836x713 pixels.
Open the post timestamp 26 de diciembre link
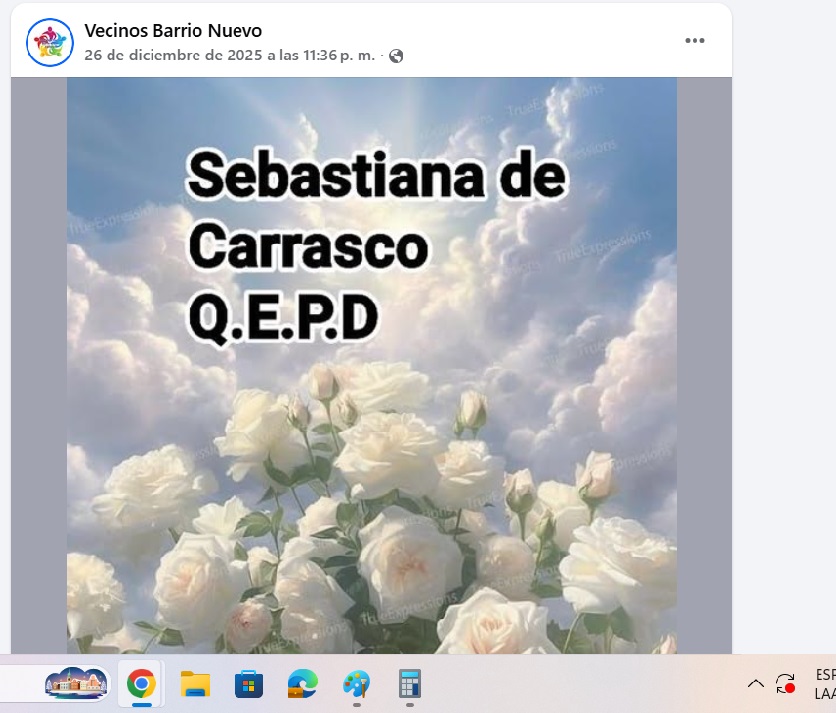coord(229,56)
